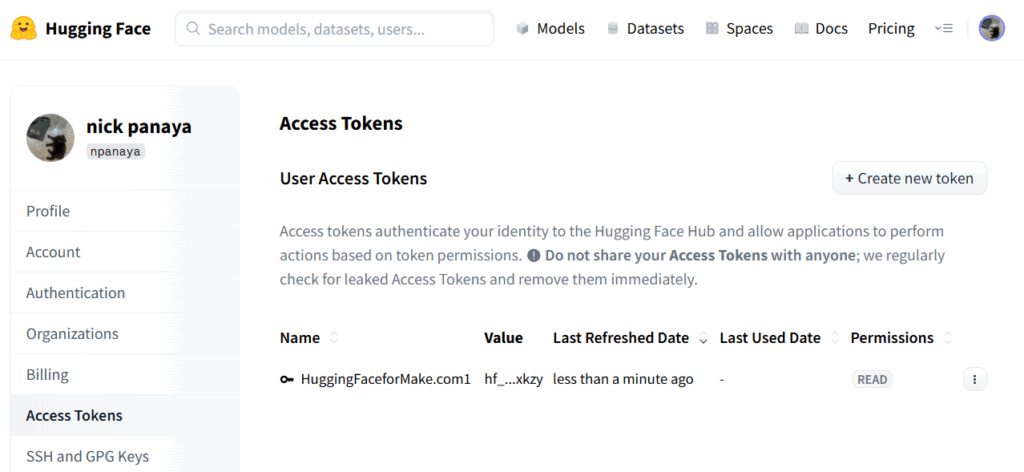Go to SSH and GPG Keys settings

pos(87,456)
